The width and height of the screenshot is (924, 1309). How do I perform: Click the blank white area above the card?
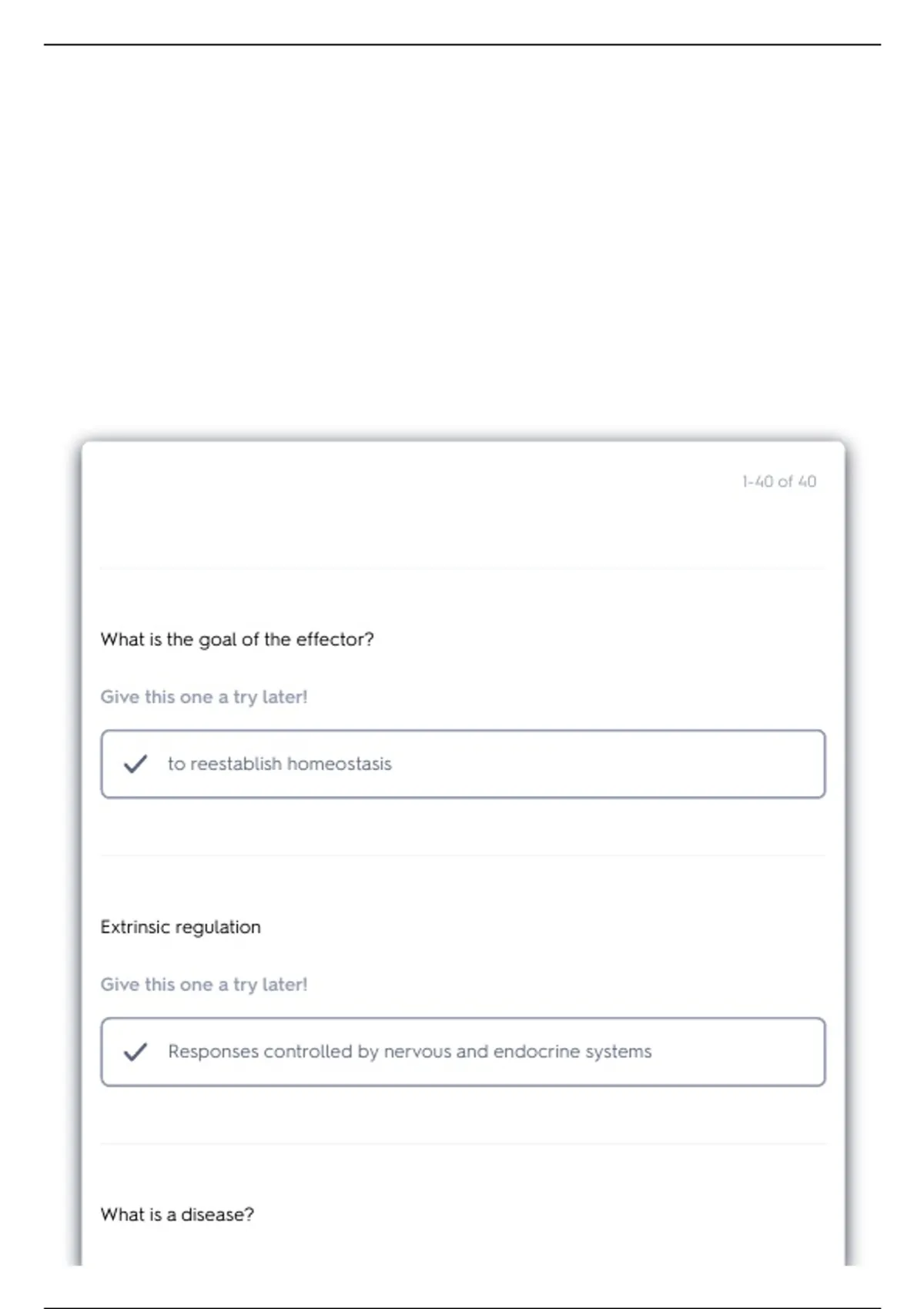(462, 231)
